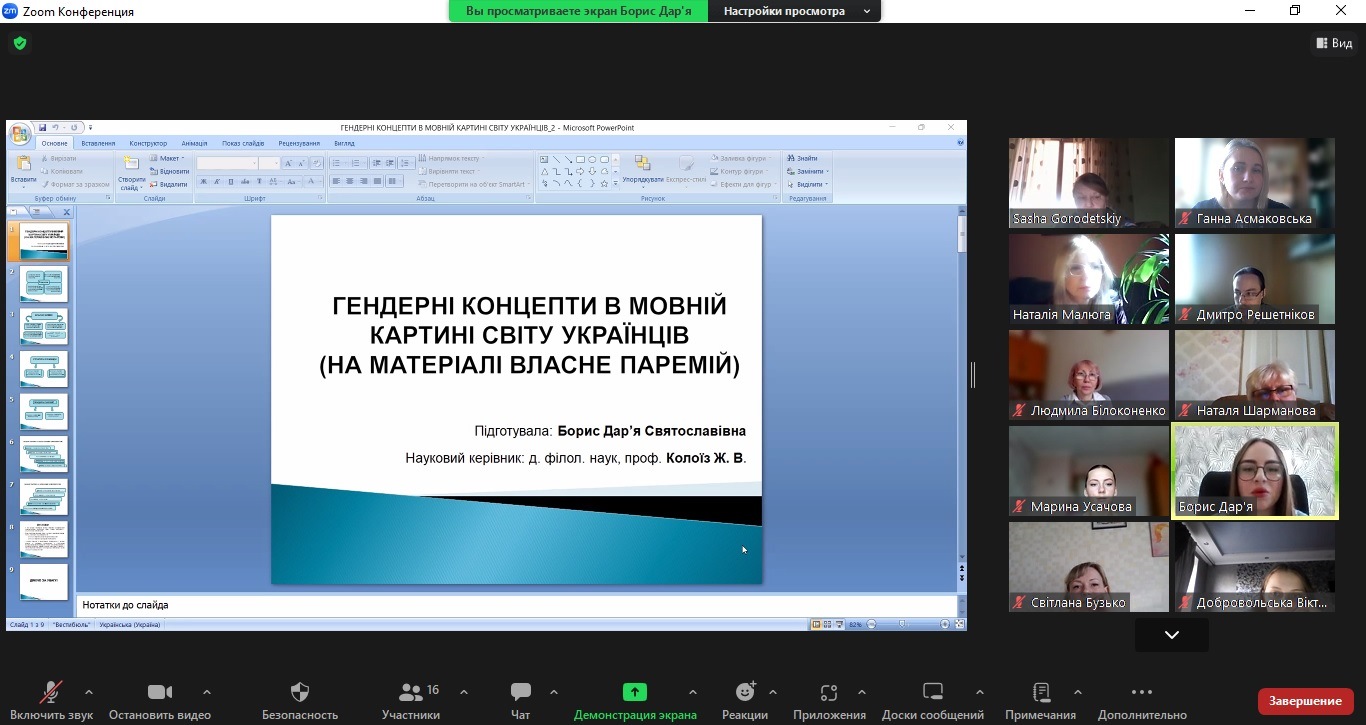This screenshot has height=725, width=1366.
Task: Click the zoom out minus button
Action: point(872,624)
